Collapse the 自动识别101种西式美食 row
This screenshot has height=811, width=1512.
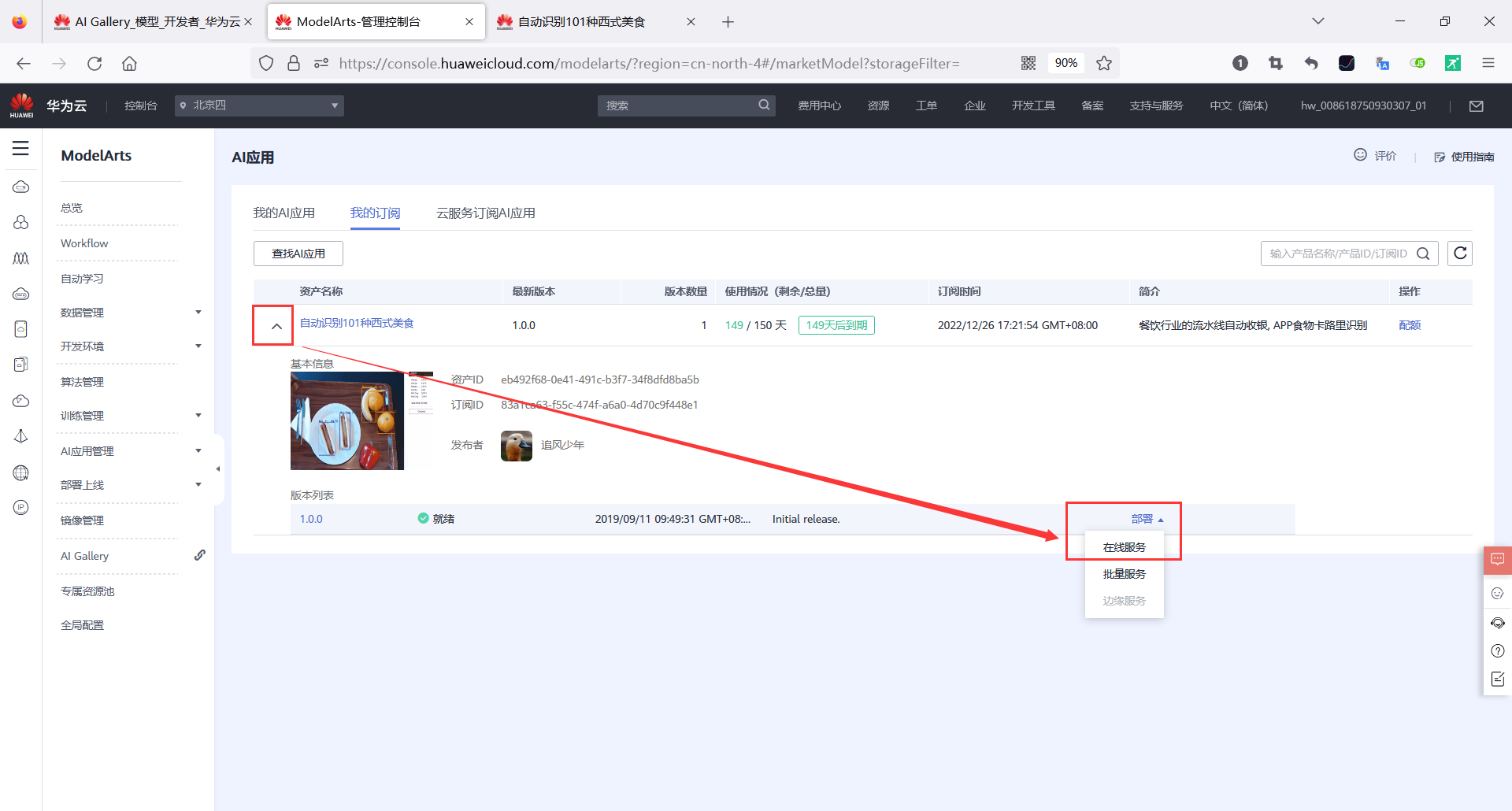tap(276, 326)
